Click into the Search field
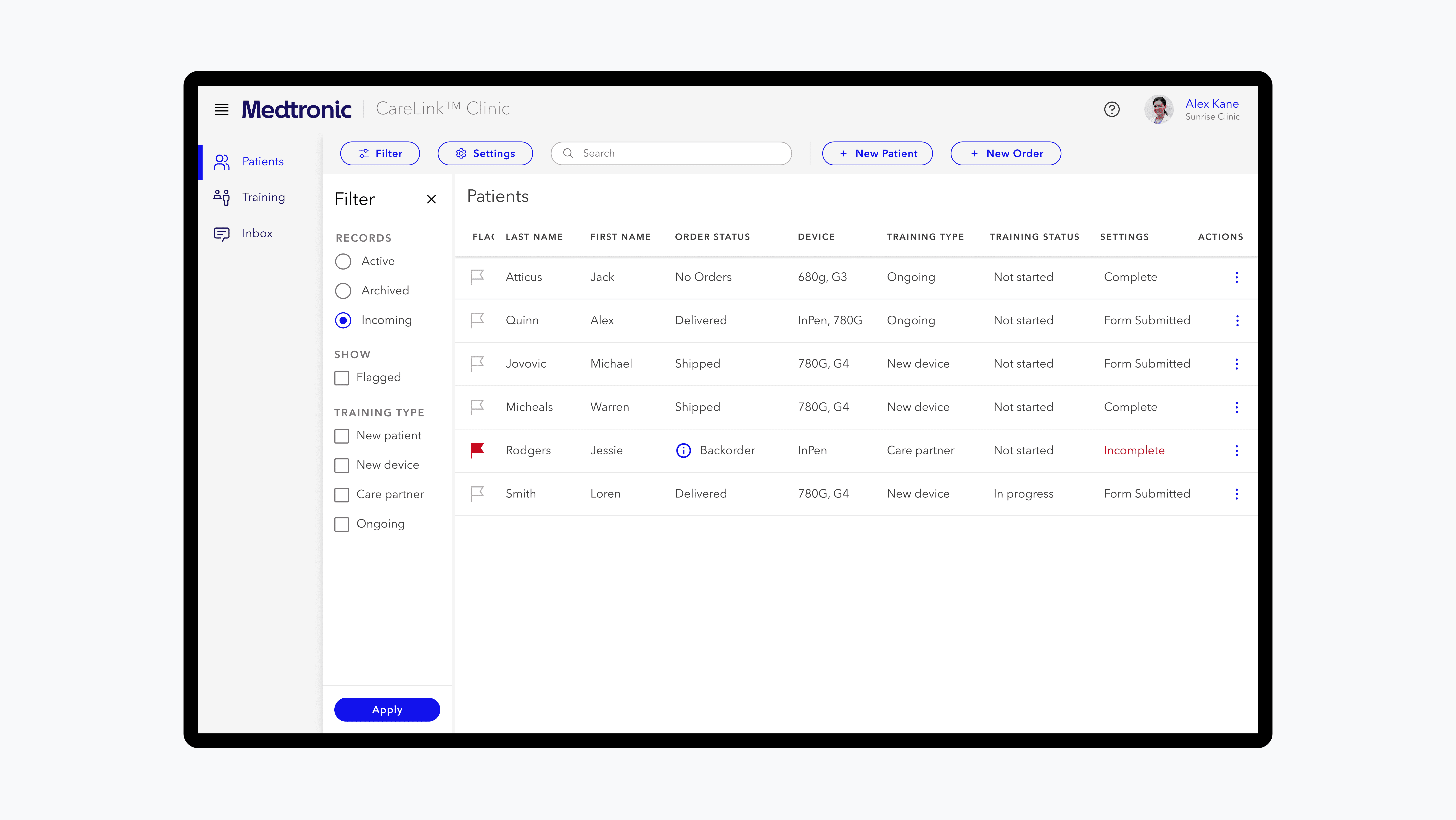 678,153
